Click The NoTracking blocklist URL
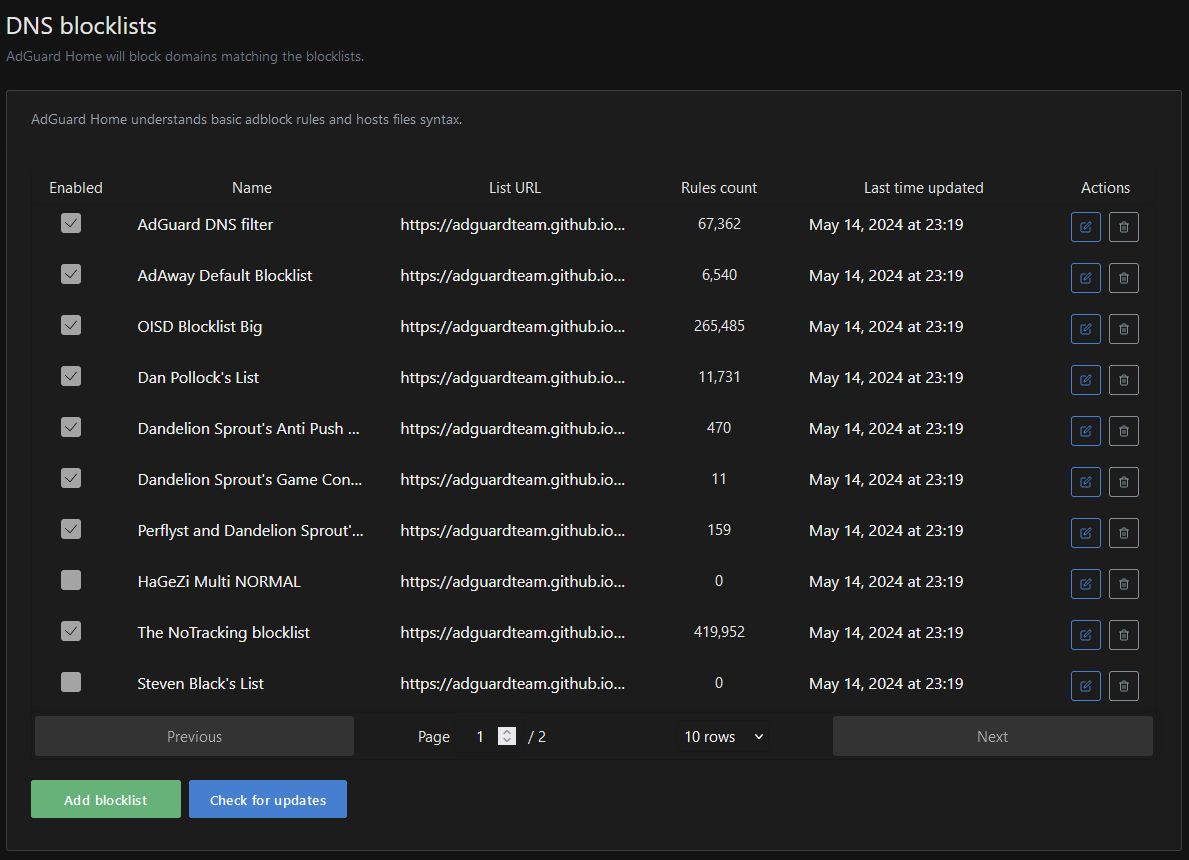 tap(513, 632)
